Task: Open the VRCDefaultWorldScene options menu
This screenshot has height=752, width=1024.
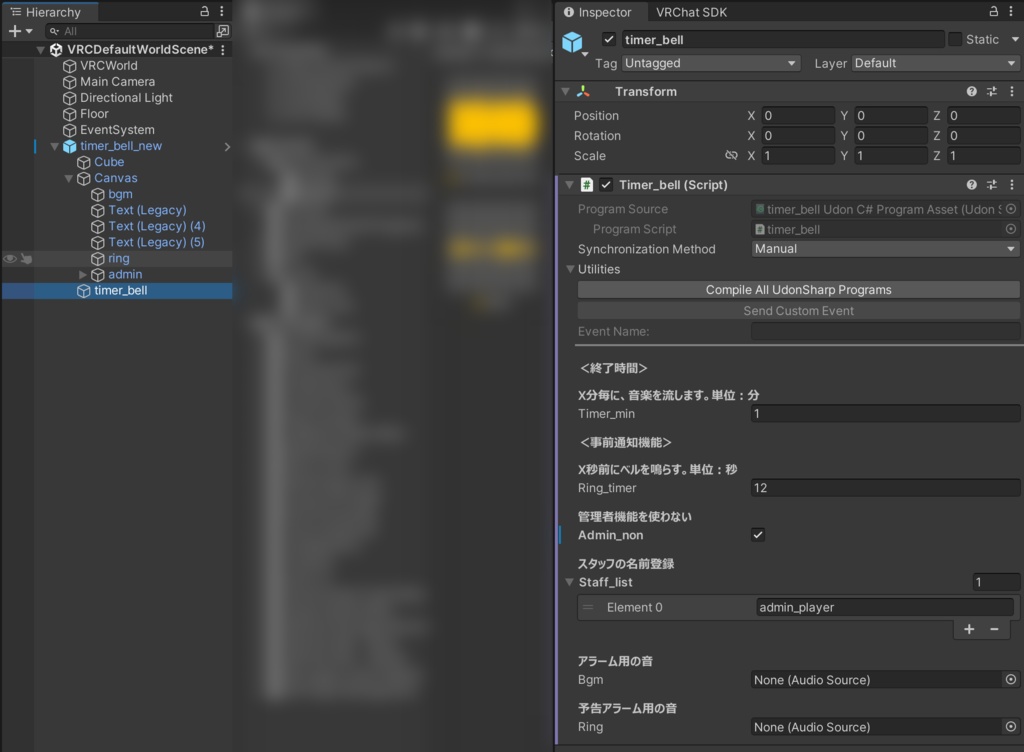Action: click(223, 50)
